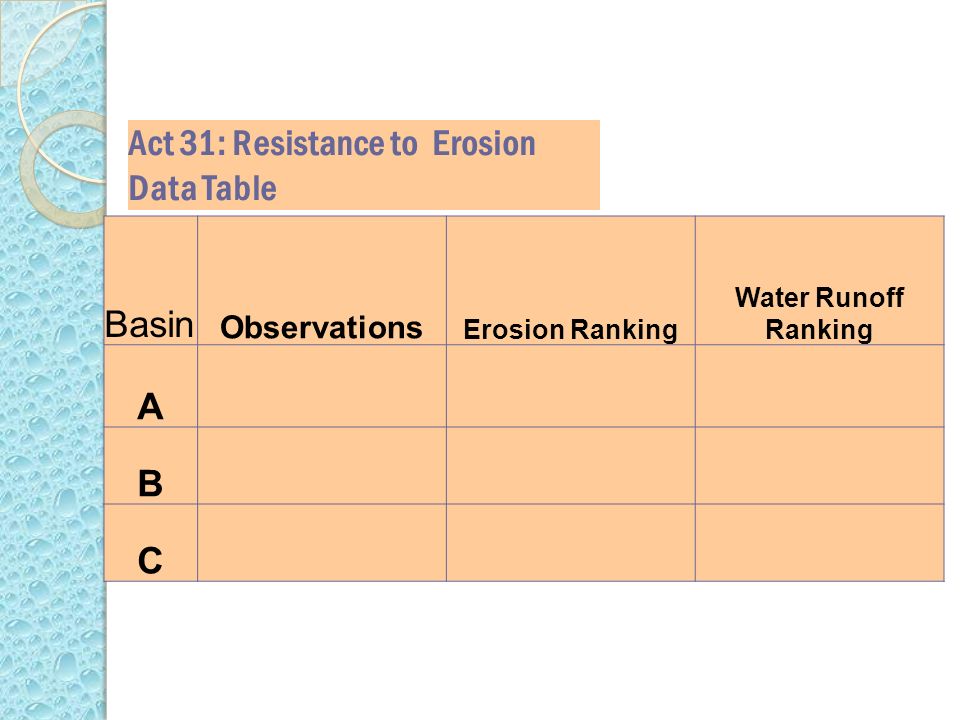Click Water Runoff Ranking cell for Basin A
This screenshot has height=720, width=960.
point(820,386)
